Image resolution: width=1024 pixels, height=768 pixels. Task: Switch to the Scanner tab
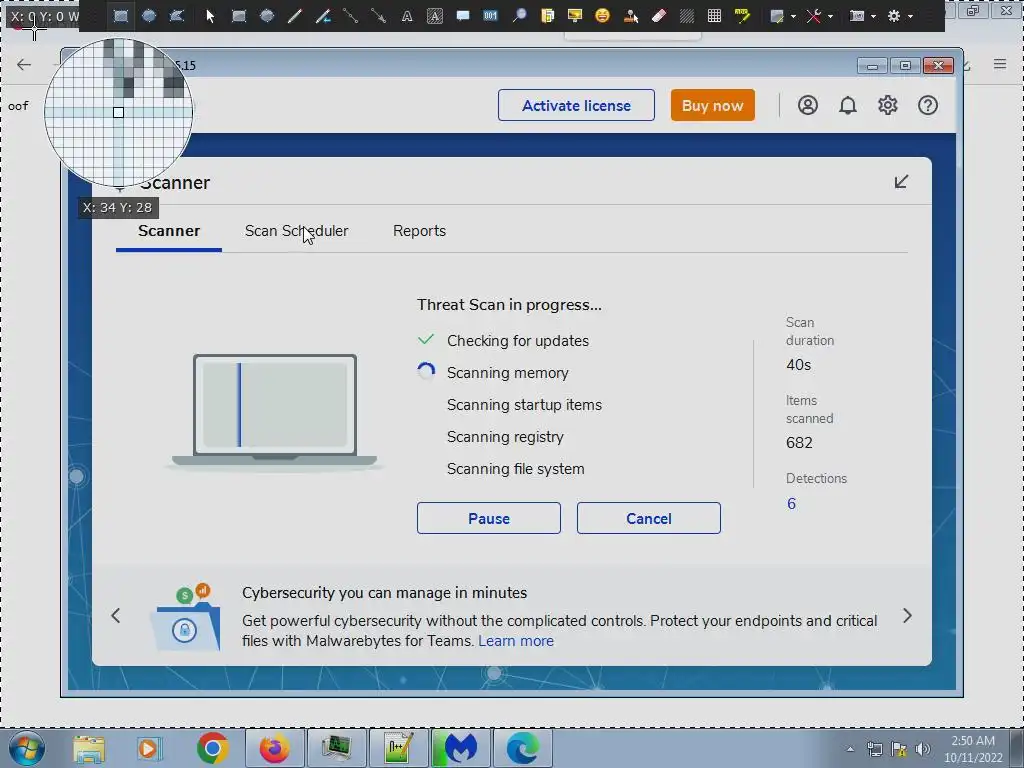click(169, 231)
